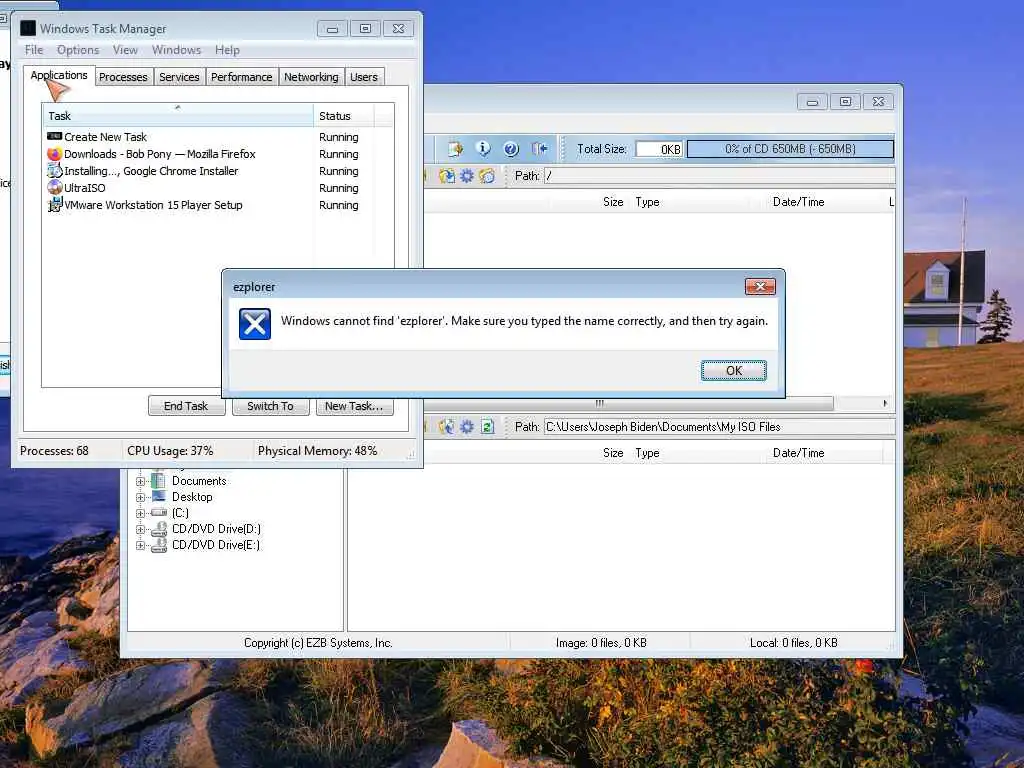Viewport: 1024px width, 768px height.
Task: Select CD/DVD Drive(D:) in the folder tree
Action: 216,529
